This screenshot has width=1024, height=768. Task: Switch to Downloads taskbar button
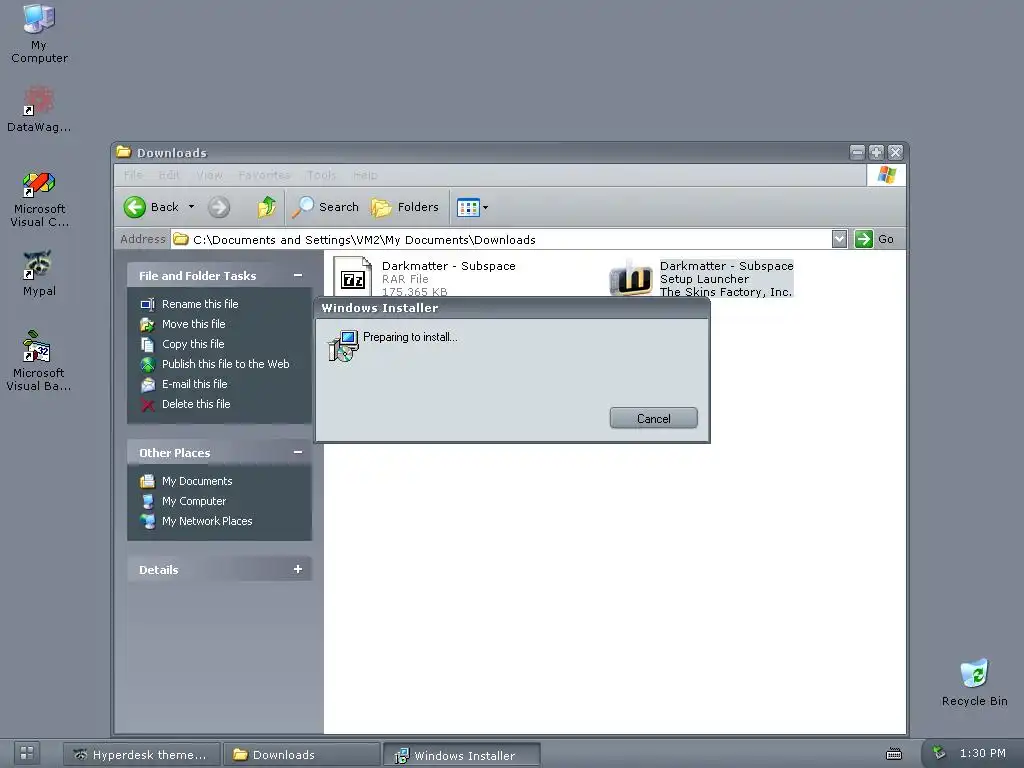tap(301, 755)
